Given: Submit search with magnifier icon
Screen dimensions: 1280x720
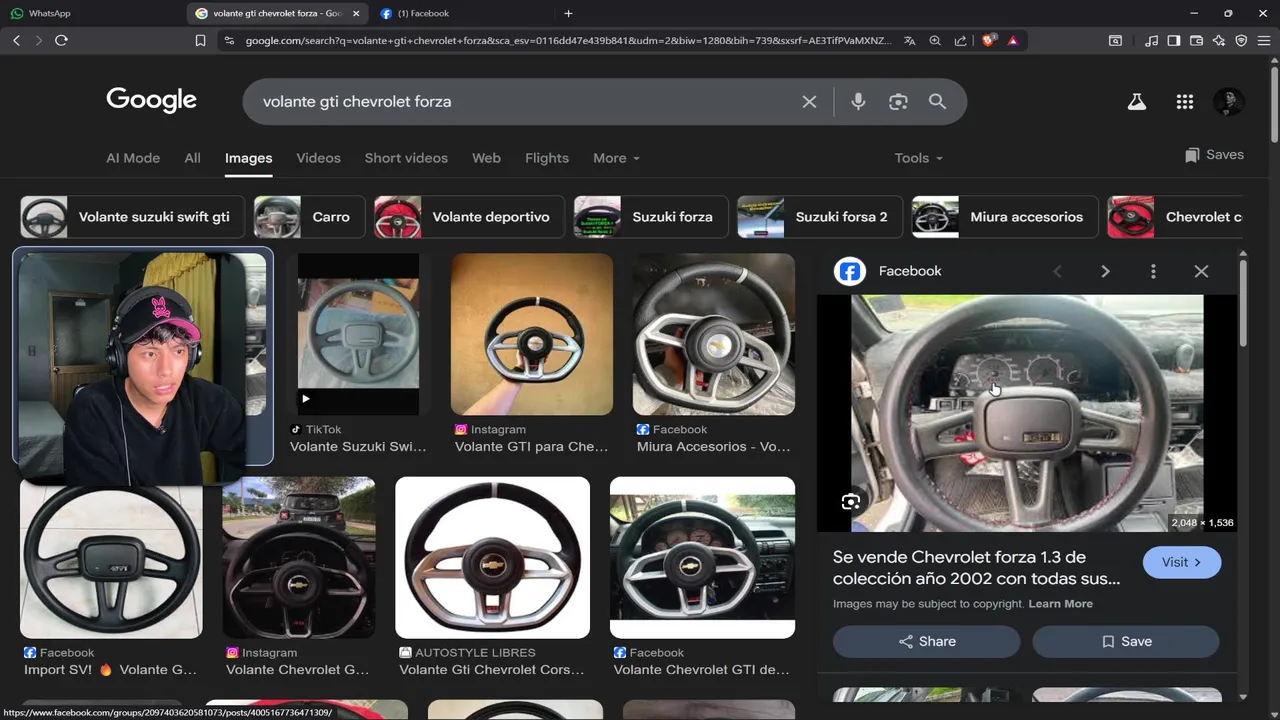Looking at the screenshot, I should click(x=937, y=101).
